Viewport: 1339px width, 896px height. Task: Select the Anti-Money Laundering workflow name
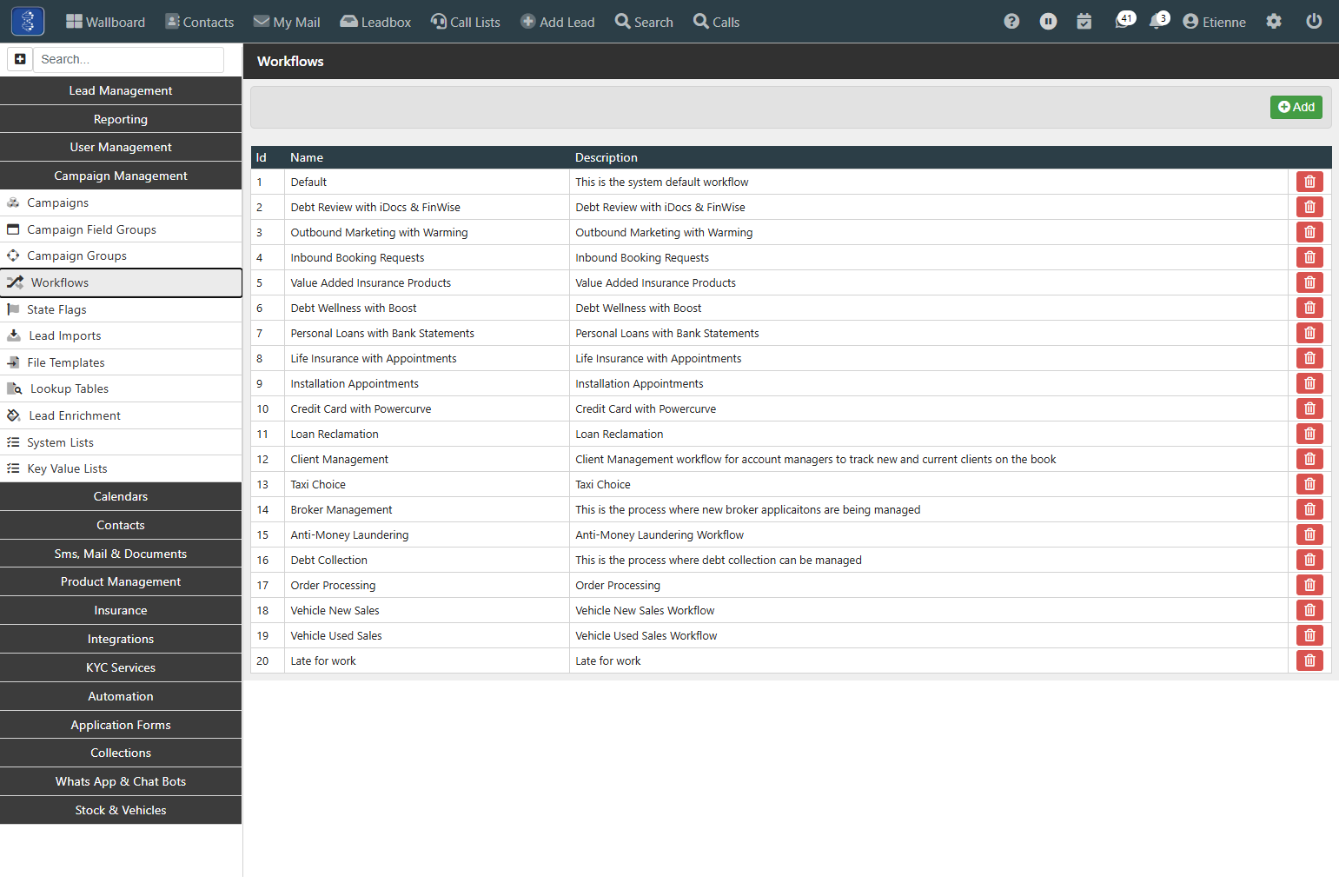[x=349, y=534]
